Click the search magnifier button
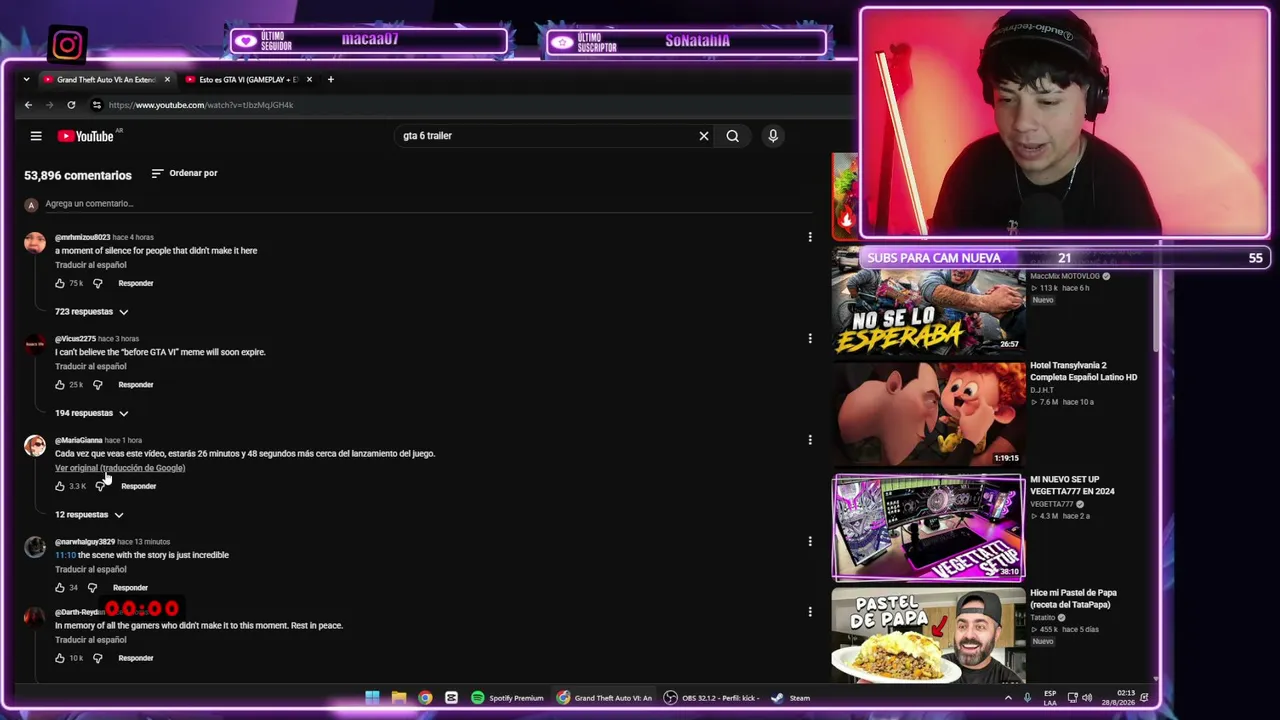 (733, 136)
